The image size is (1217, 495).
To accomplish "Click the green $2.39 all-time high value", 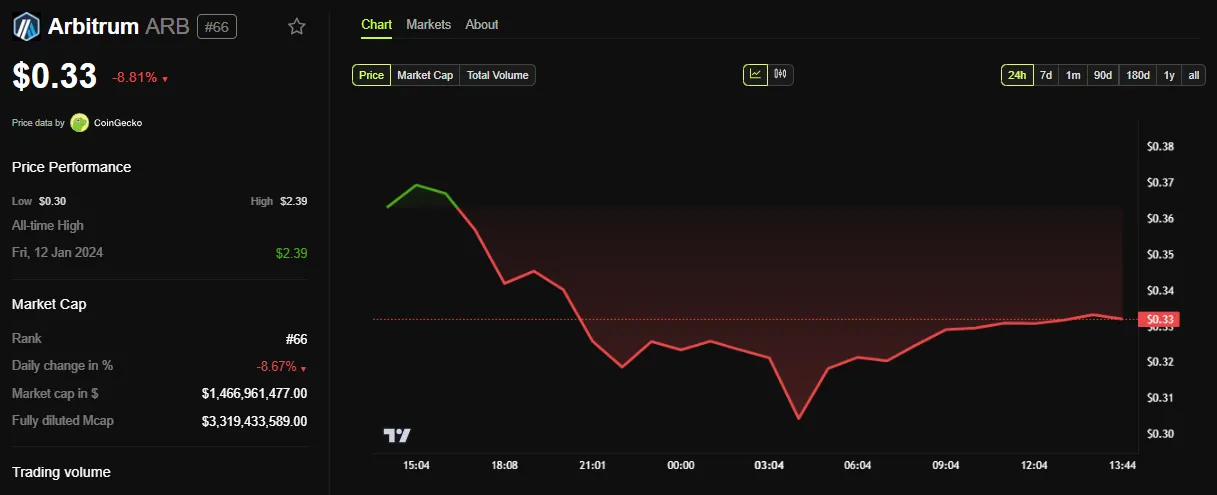I will pyautogui.click(x=291, y=253).
